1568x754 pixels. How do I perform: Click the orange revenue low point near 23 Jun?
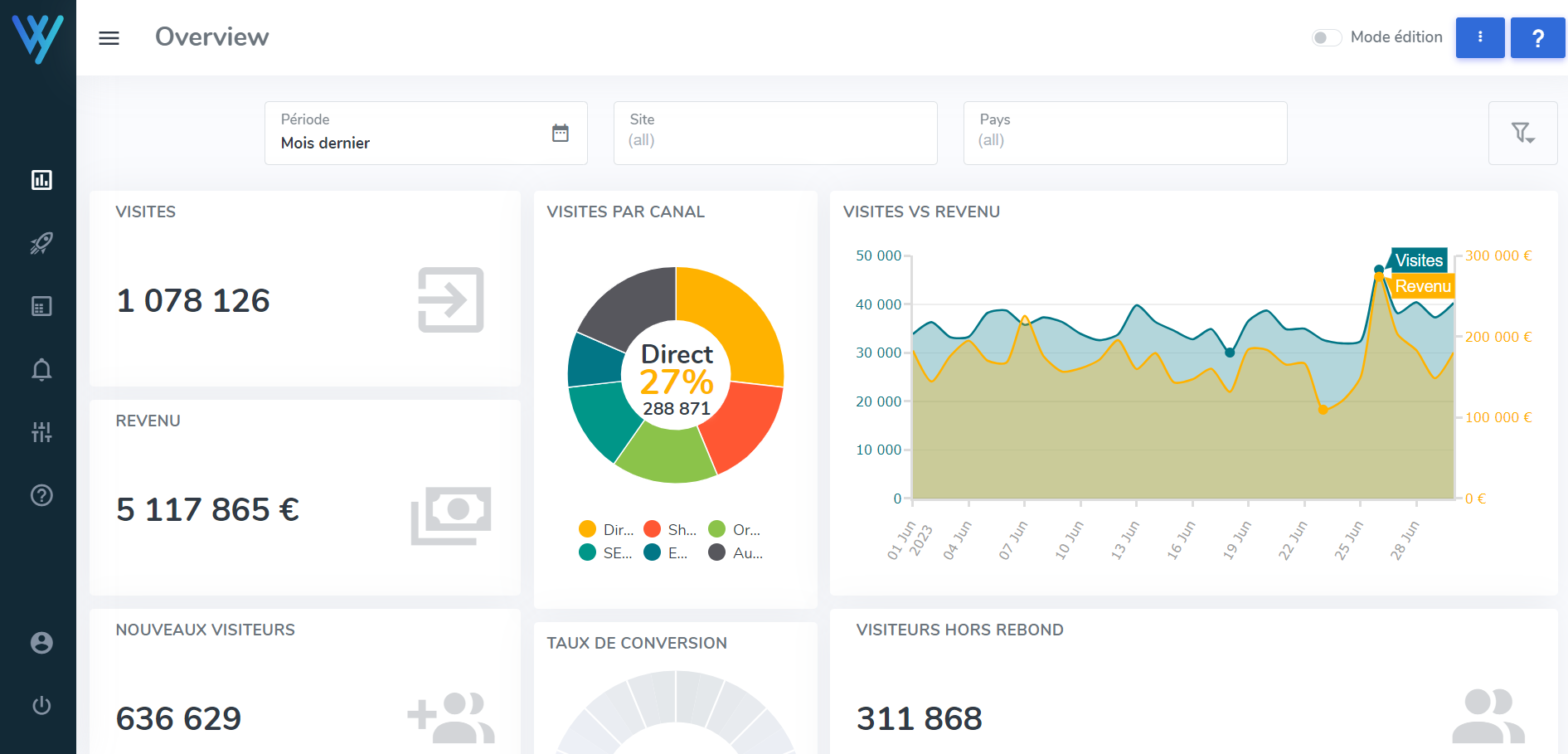1323,409
